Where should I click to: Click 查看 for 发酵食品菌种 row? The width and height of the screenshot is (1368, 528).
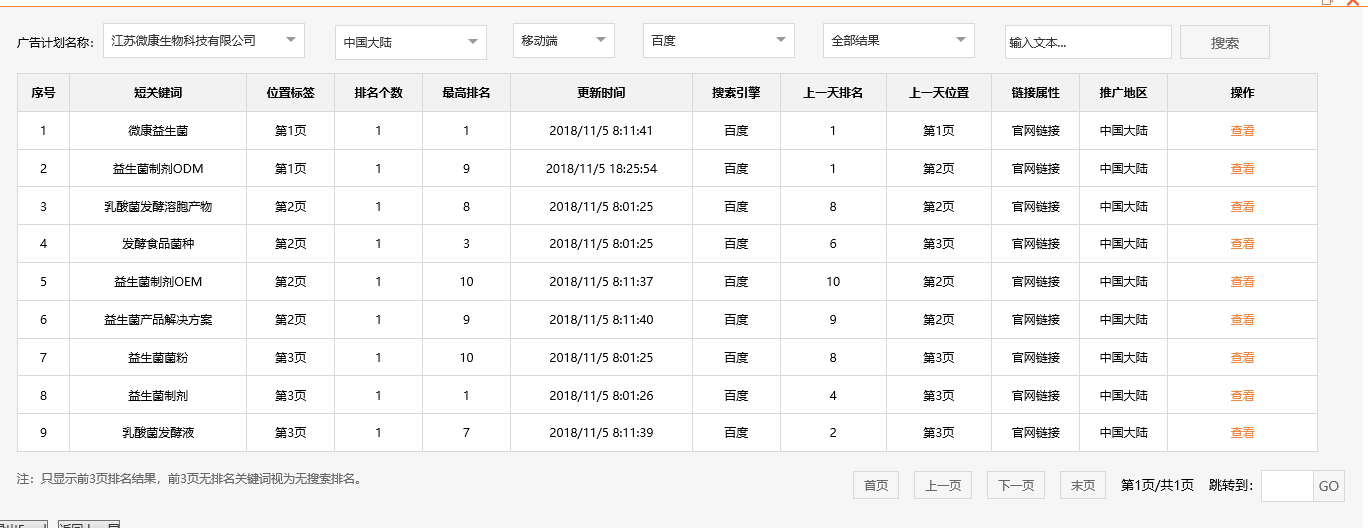(1242, 243)
